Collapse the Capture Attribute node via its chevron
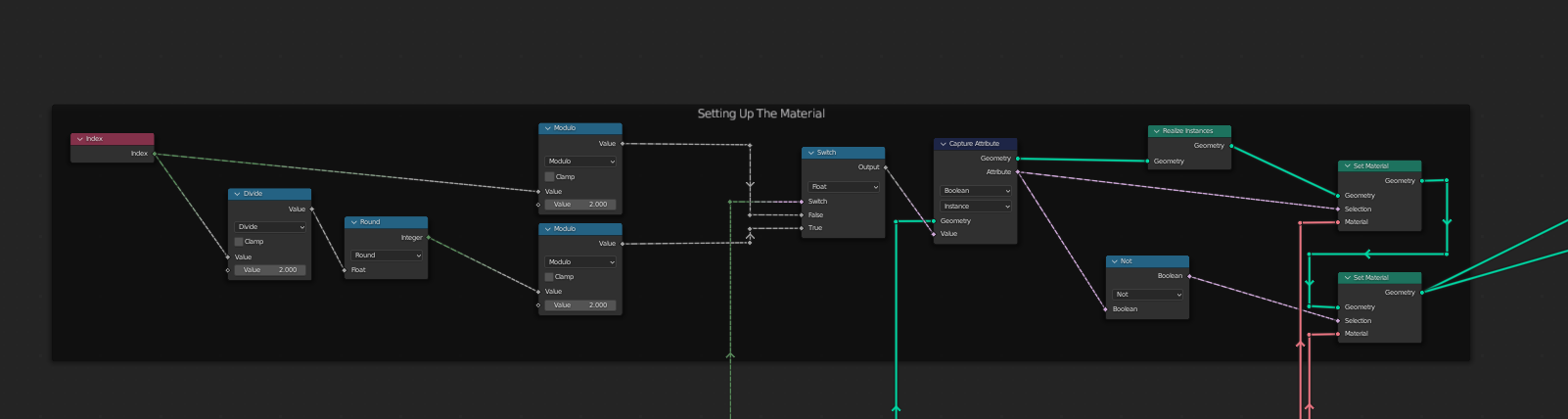The image size is (1568, 419). pyautogui.click(x=943, y=144)
